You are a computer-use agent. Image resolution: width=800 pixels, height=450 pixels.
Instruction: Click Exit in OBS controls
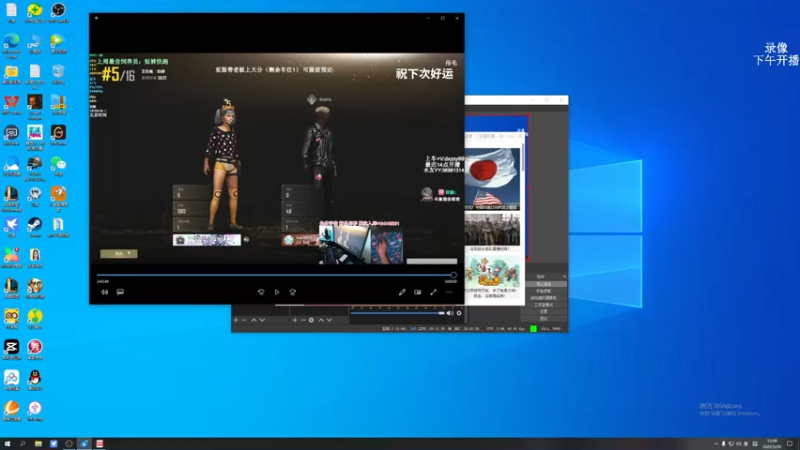pos(543,318)
